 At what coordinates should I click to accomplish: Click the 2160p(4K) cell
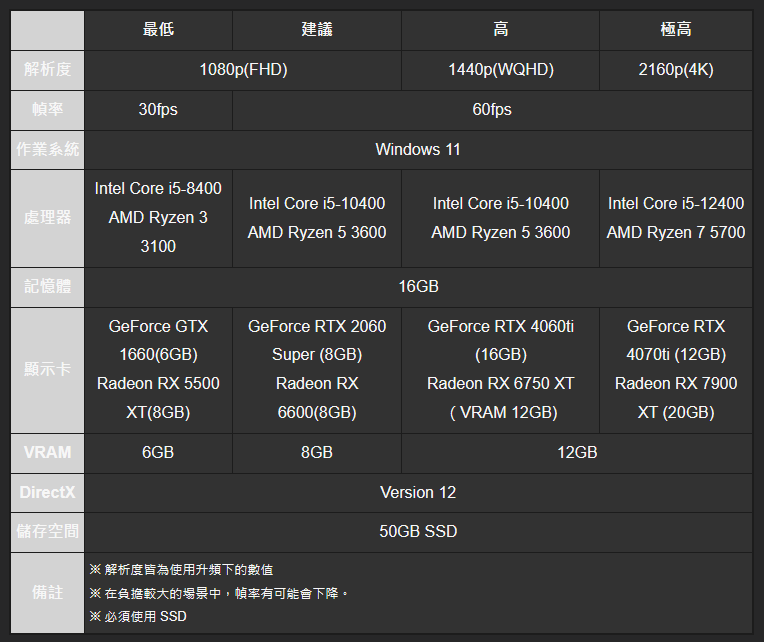[x=676, y=70]
